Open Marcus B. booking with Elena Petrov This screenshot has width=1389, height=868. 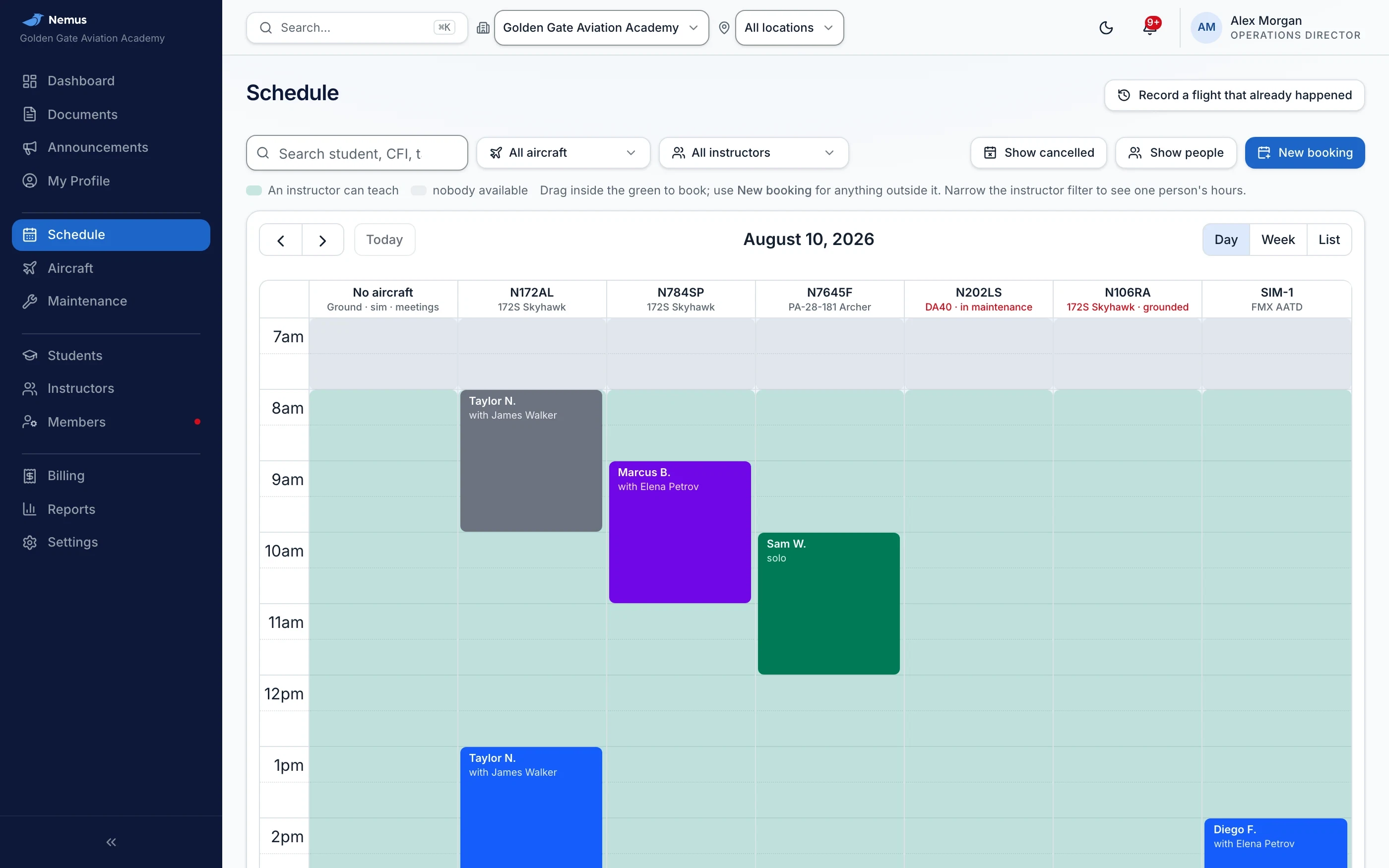[x=680, y=532]
